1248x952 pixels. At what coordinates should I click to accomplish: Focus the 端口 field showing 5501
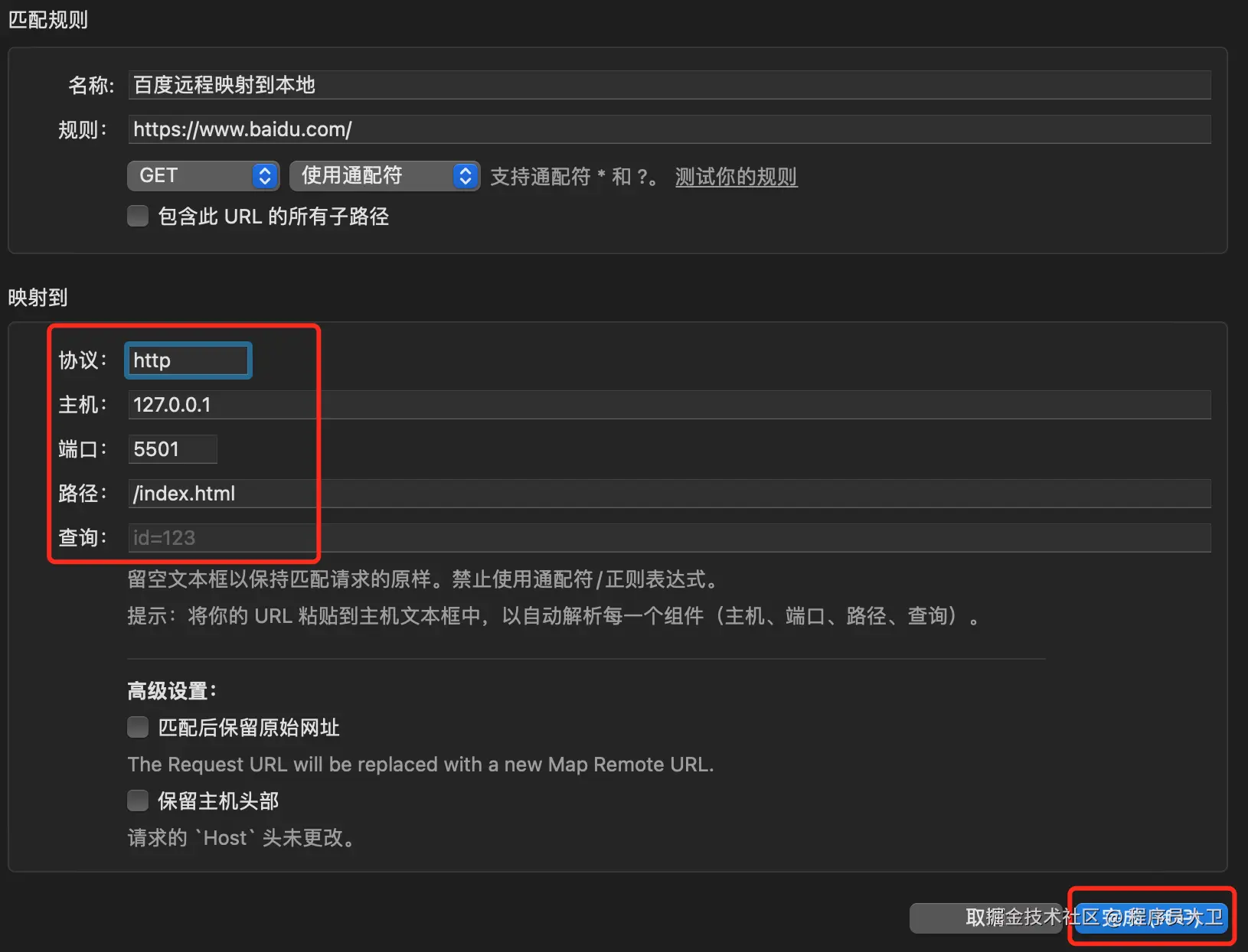pos(173,449)
